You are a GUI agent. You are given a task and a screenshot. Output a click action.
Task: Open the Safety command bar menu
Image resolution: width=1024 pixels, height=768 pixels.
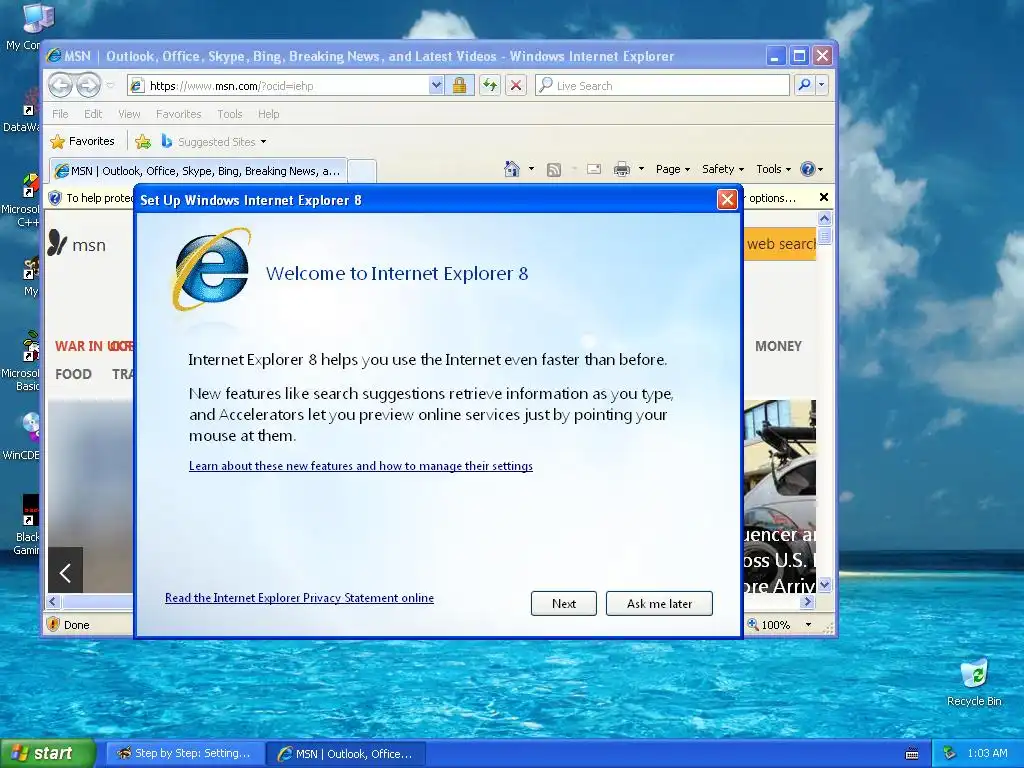[722, 169]
